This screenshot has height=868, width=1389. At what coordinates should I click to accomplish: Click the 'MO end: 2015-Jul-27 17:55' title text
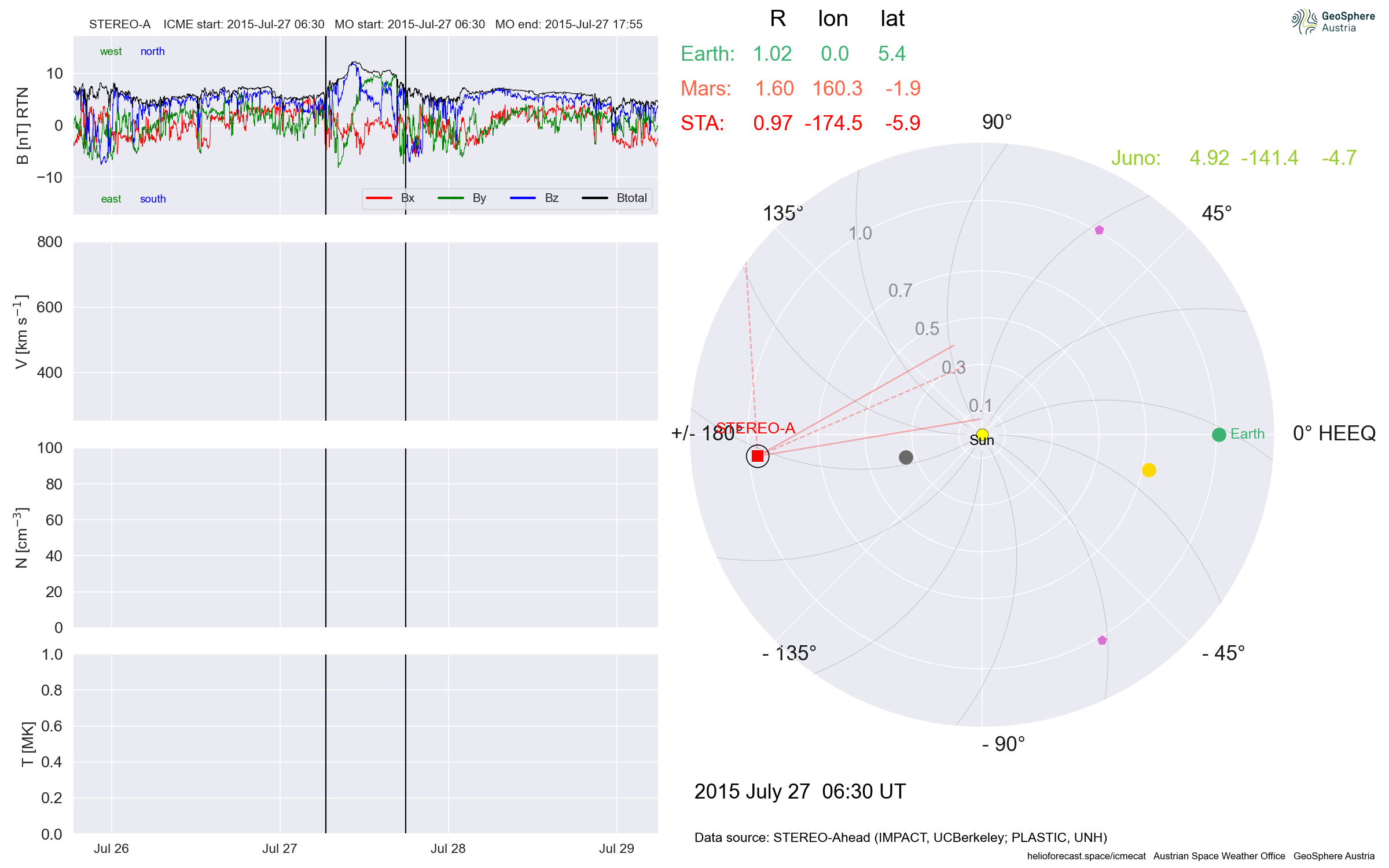tap(568, 24)
